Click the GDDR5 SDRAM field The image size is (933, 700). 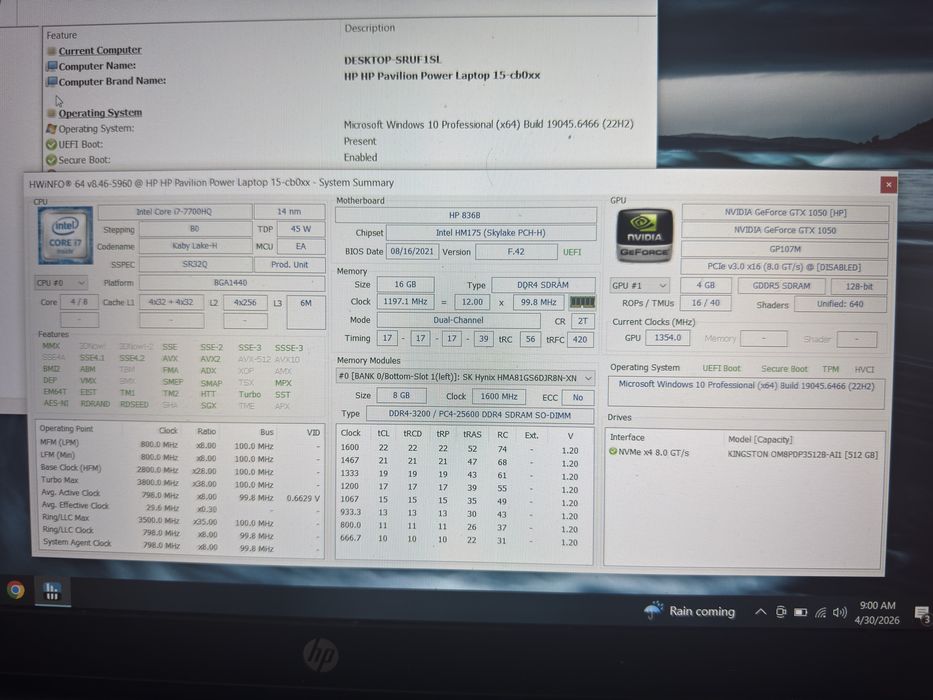[781, 286]
